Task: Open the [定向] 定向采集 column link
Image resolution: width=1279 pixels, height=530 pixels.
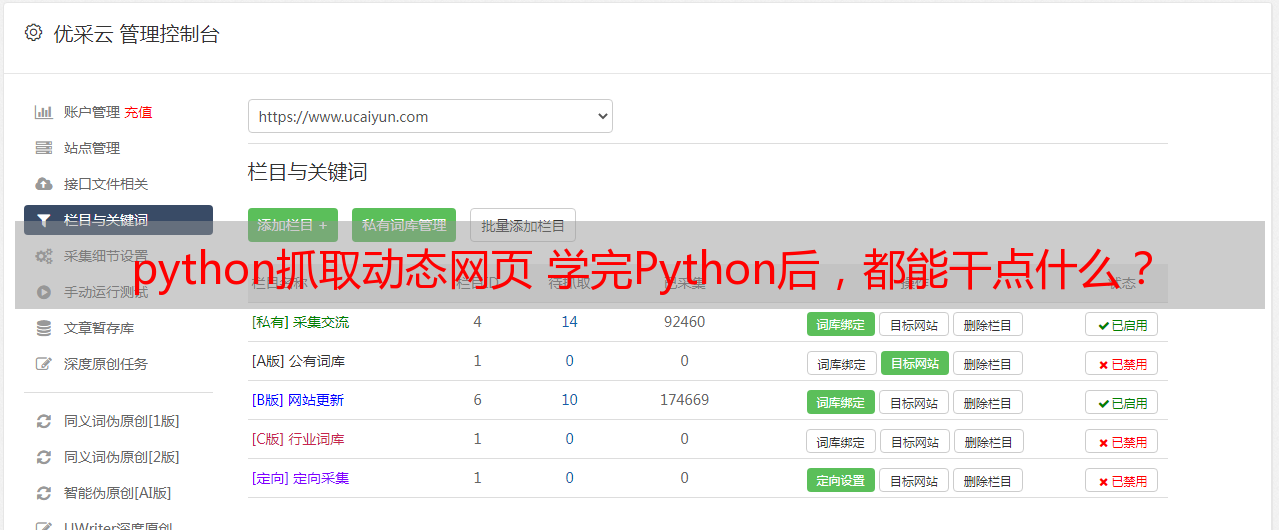Action: [300, 478]
